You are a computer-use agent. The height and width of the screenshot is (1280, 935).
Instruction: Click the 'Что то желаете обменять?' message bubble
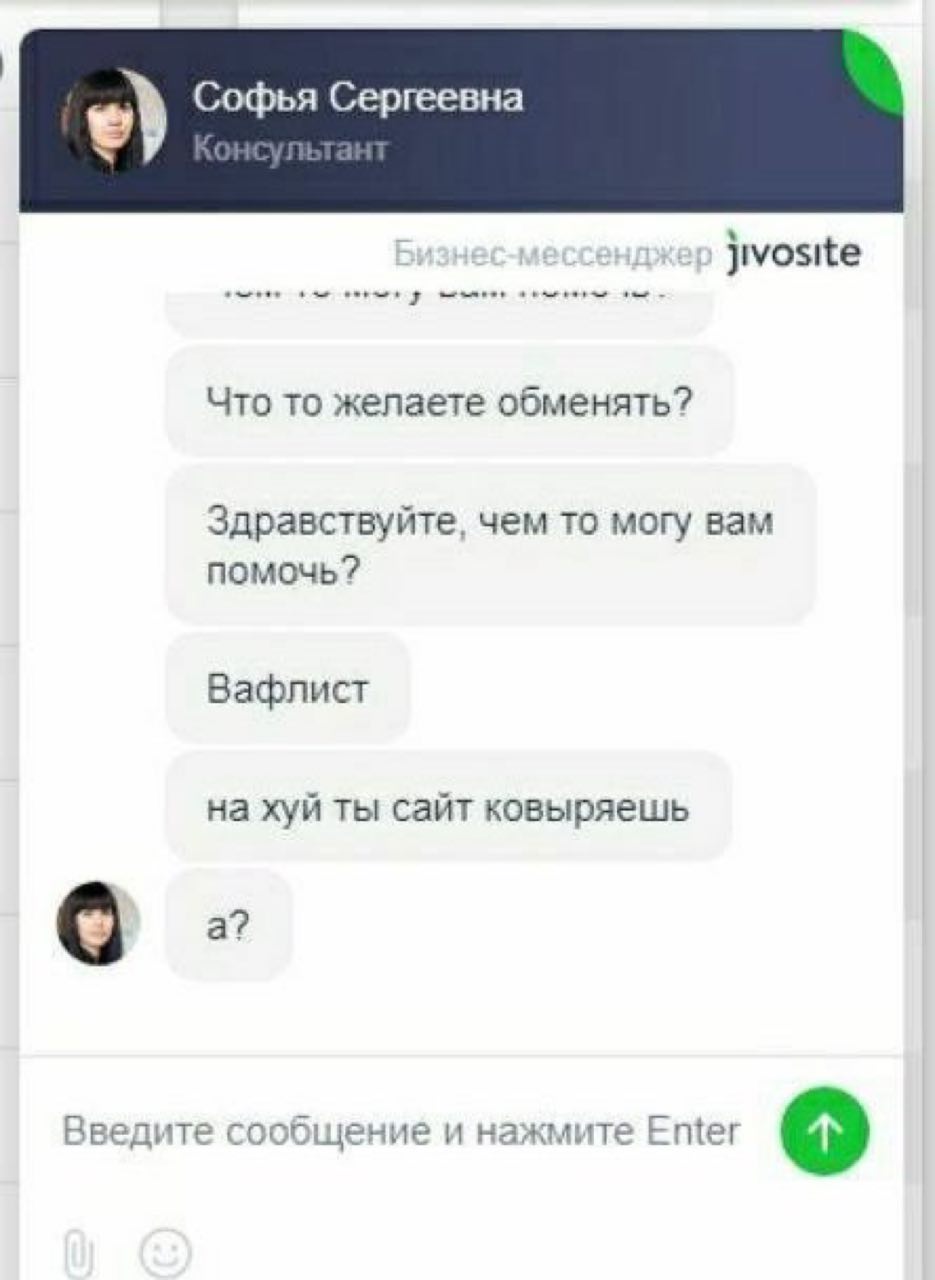[449, 401]
